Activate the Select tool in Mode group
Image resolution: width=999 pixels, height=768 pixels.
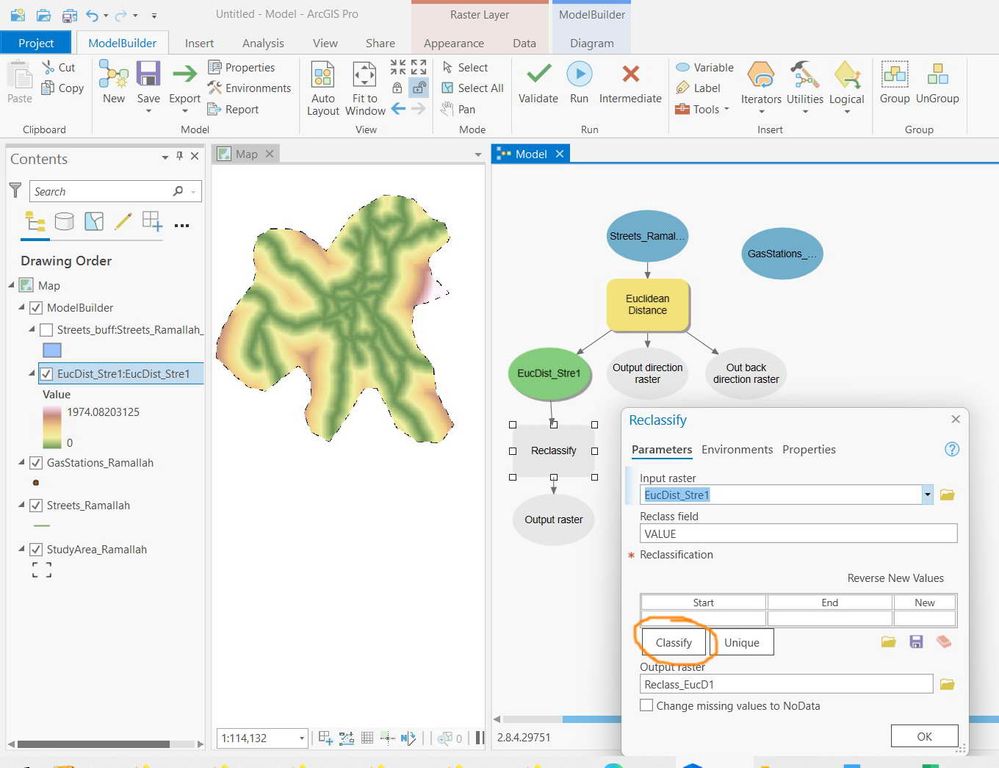coord(464,67)
